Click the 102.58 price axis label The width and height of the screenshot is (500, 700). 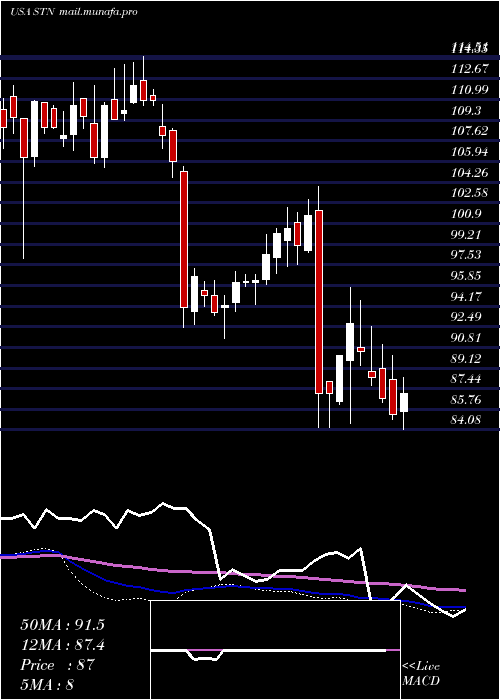470,193
